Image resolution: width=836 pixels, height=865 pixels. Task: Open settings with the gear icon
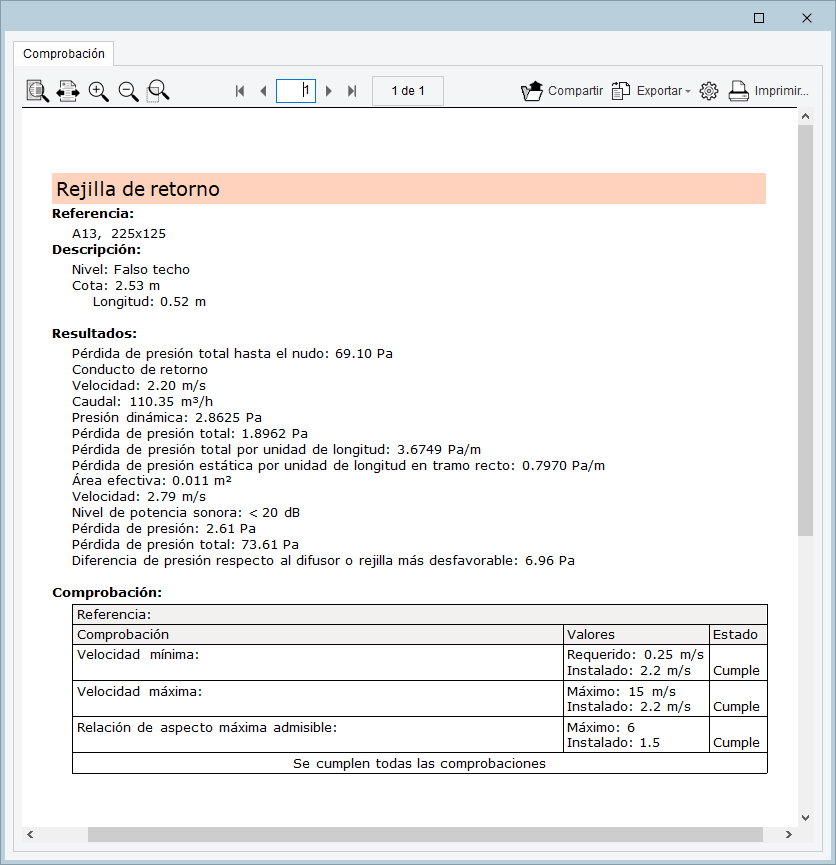point(709,90)
